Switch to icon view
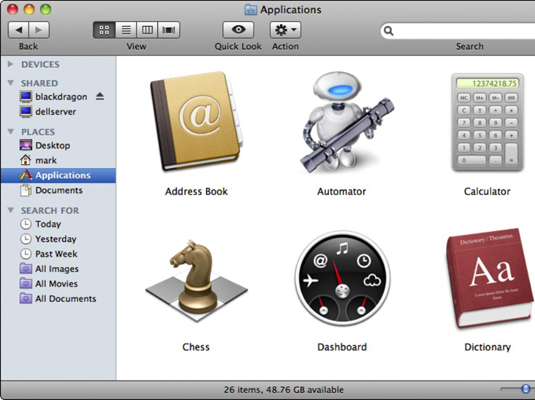Screen dimensions: 535x400 [104, 30]
